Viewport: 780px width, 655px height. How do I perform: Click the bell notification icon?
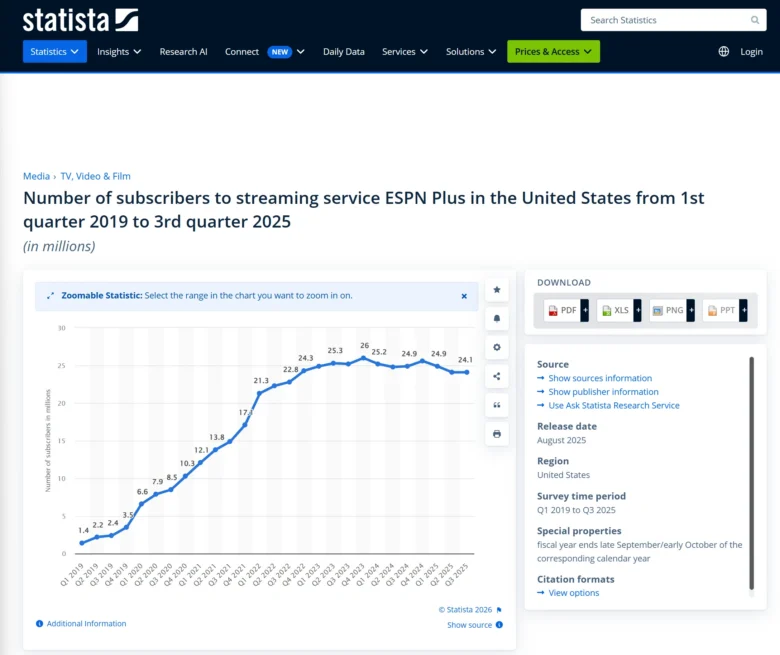496,318
